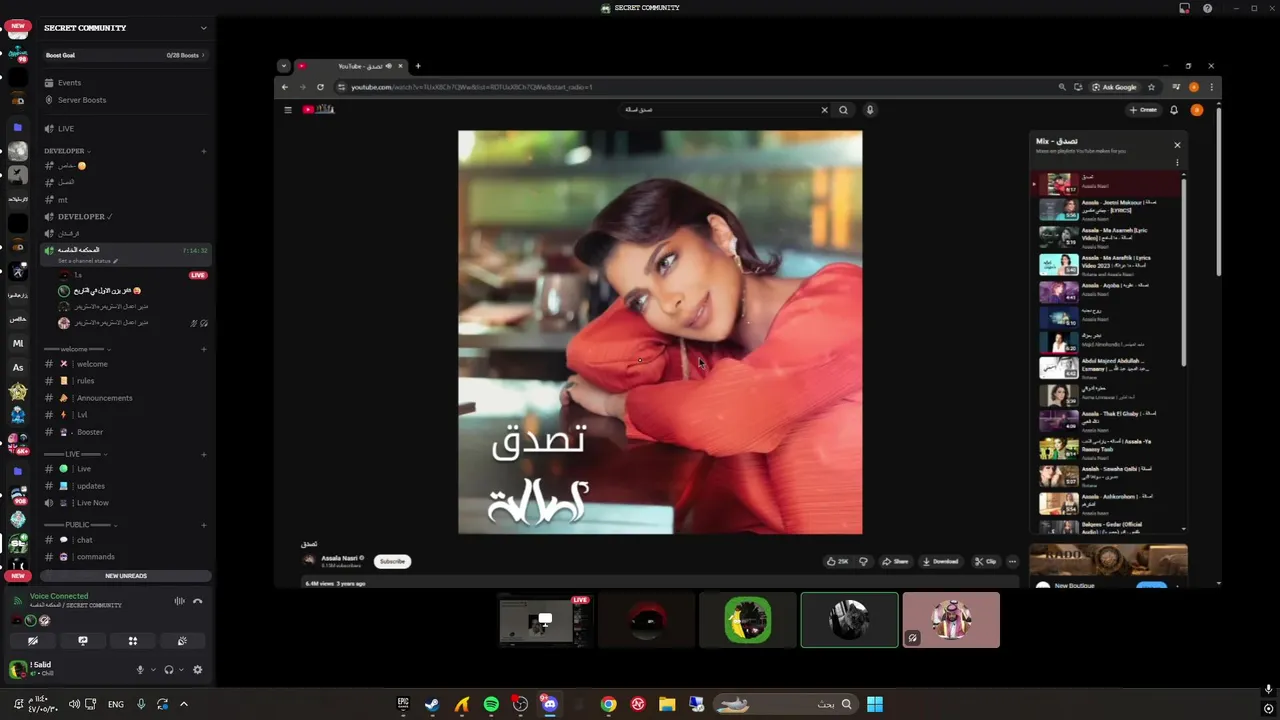Click Ask Google in Chrome address bar
Screen dimensions: 1280x720
(x=1114, y=87)
